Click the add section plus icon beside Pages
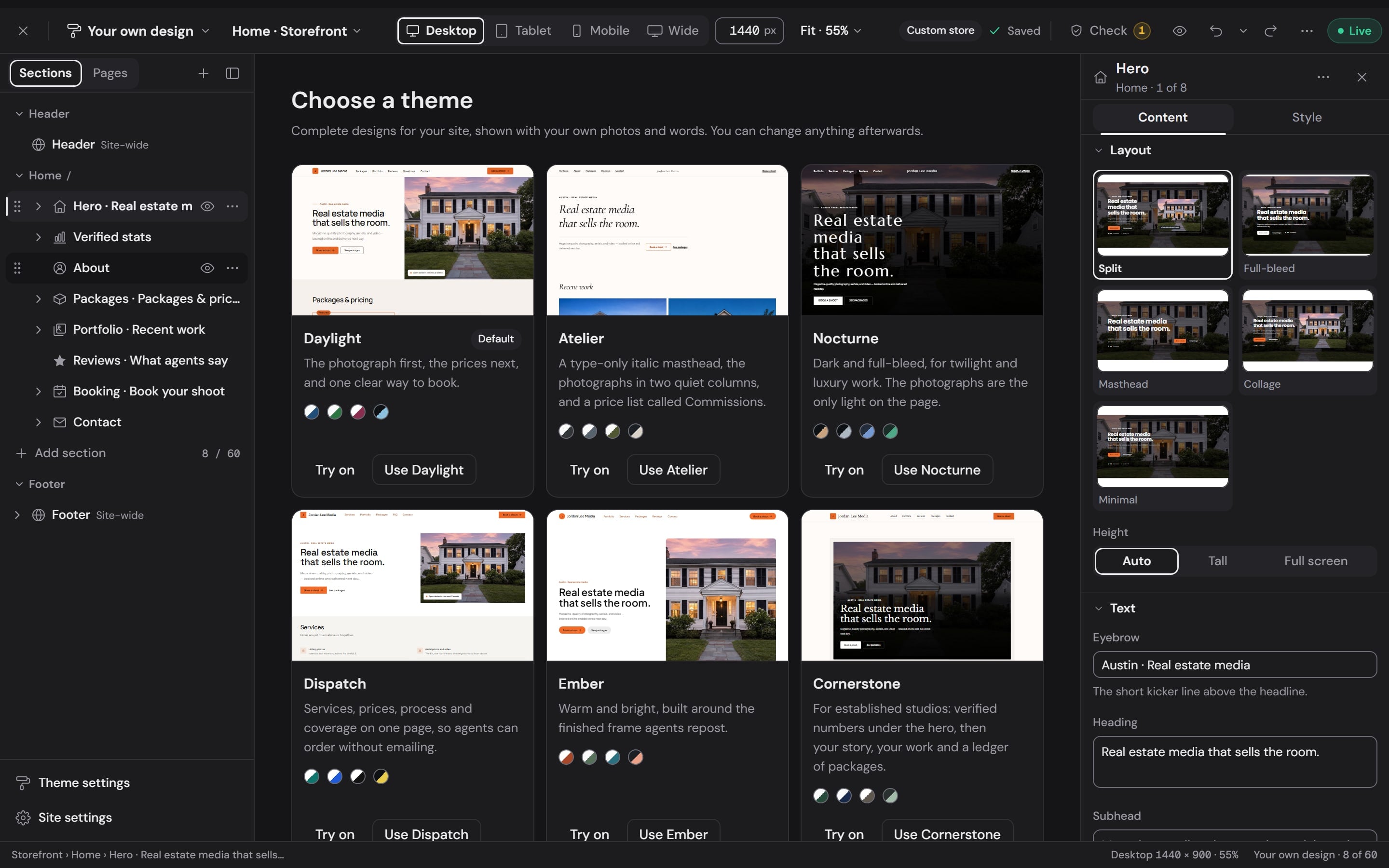This screenshot has height=868, width=1389. pos(203,73)
